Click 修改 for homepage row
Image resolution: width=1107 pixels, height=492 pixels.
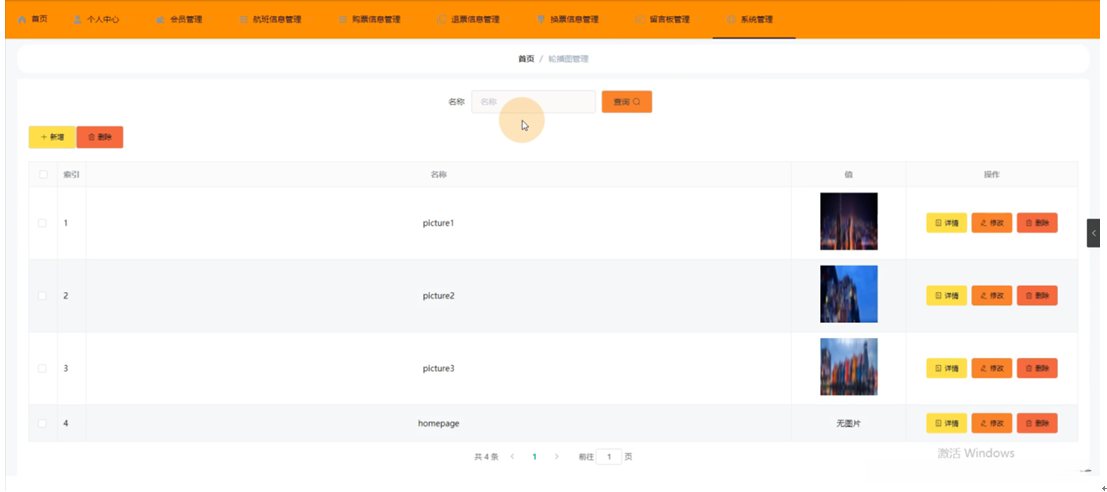(992, 424)
